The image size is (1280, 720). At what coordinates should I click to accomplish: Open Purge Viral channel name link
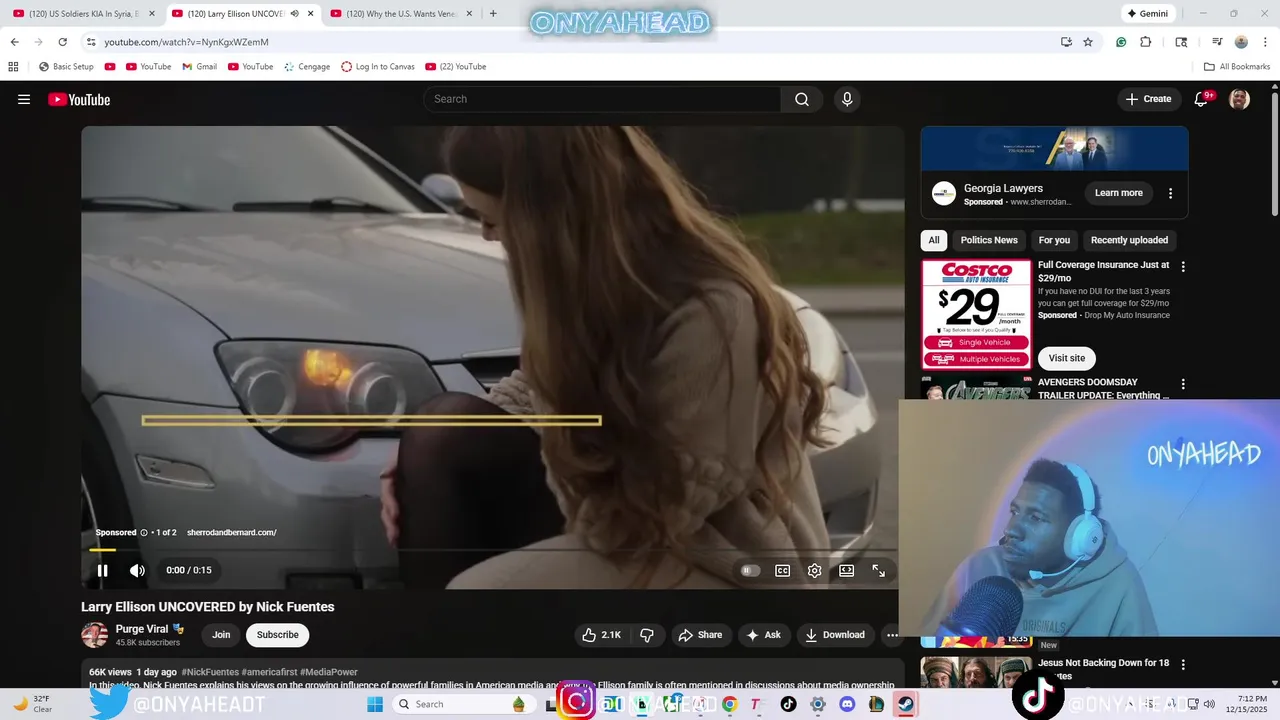click(143, 629)
